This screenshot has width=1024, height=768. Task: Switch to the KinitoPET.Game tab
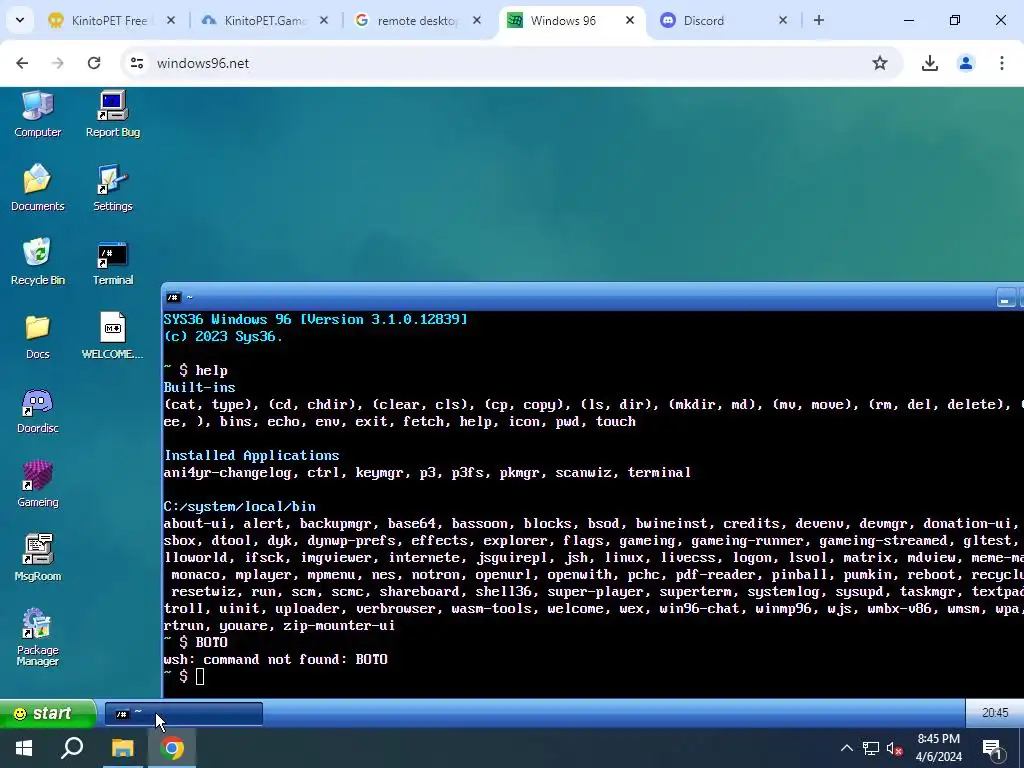tap(264, 20)
